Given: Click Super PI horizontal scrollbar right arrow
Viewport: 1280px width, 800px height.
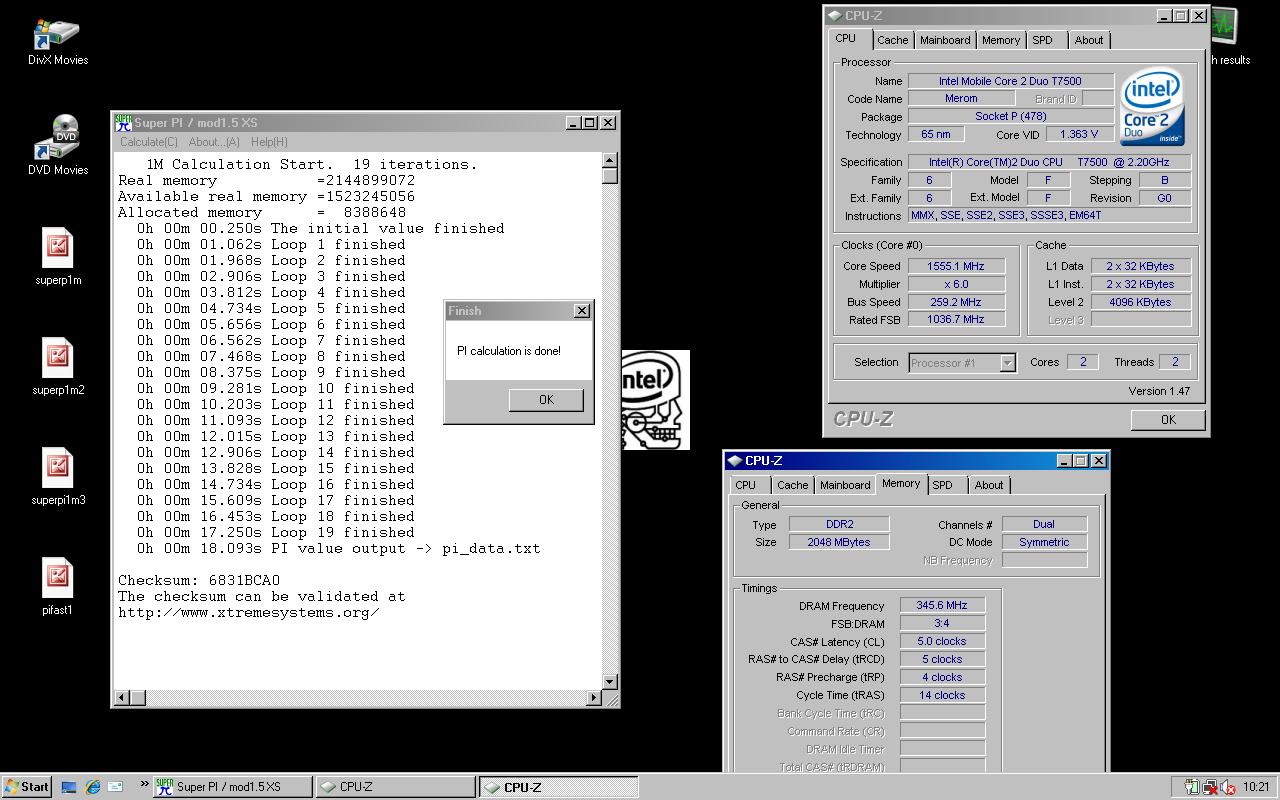Looking at the screenshot, I should pyautogui.click(x=594, y=697).
